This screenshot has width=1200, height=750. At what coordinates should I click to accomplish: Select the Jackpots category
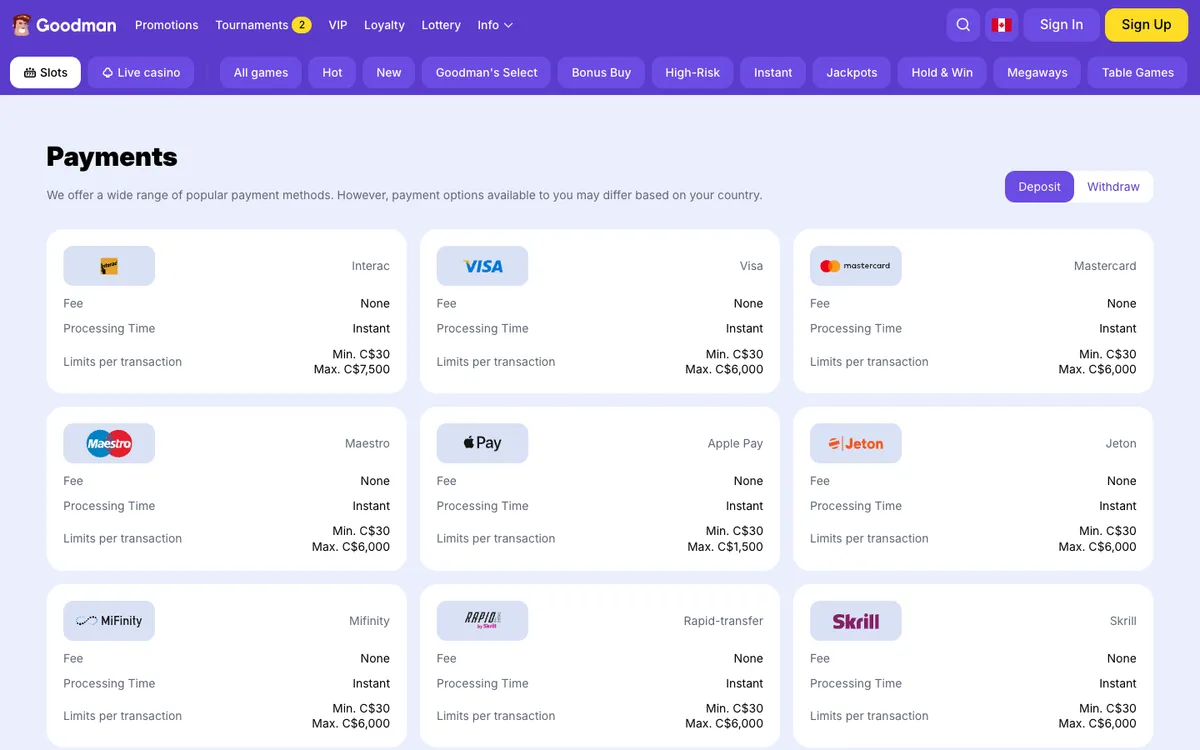(852, 72)
